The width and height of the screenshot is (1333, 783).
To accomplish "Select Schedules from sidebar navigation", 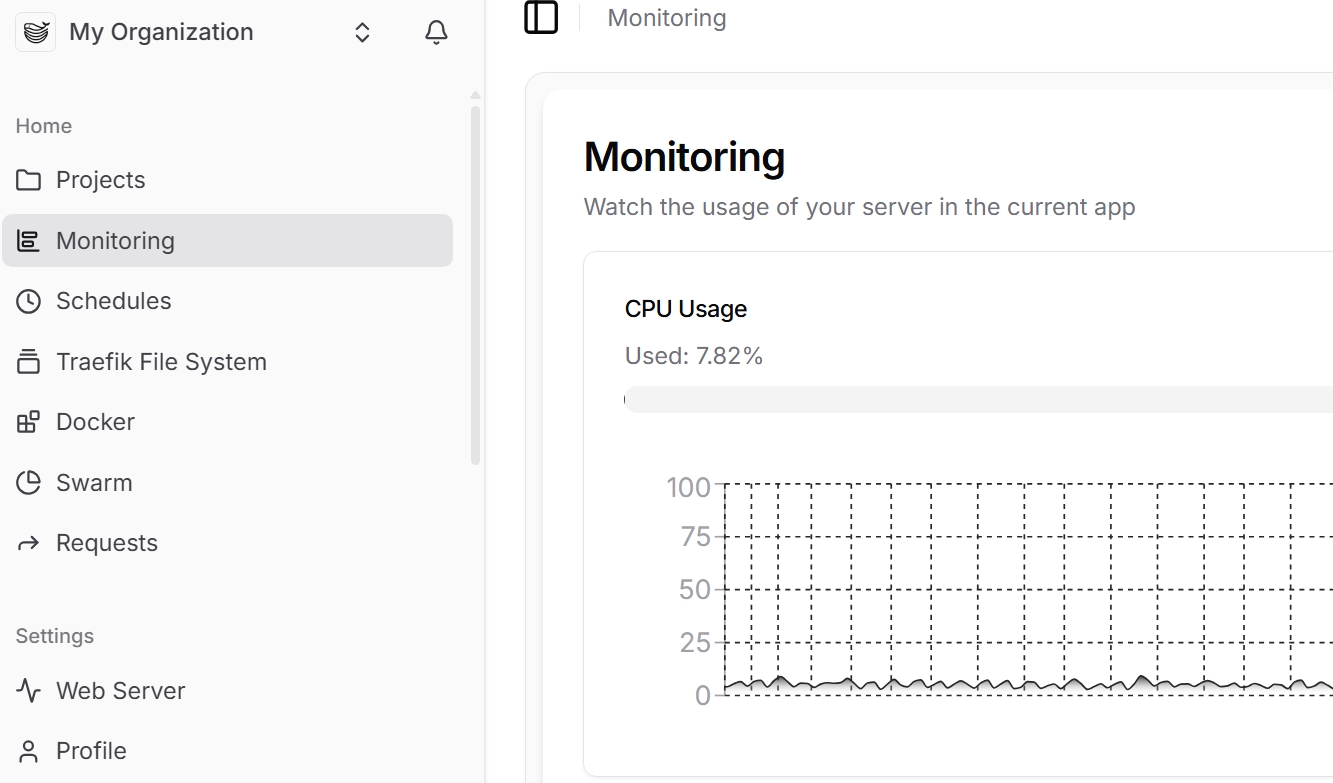I will [113, 301].
